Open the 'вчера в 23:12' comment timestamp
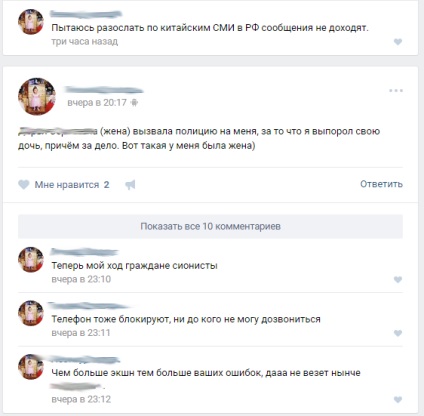 [81, 399]
